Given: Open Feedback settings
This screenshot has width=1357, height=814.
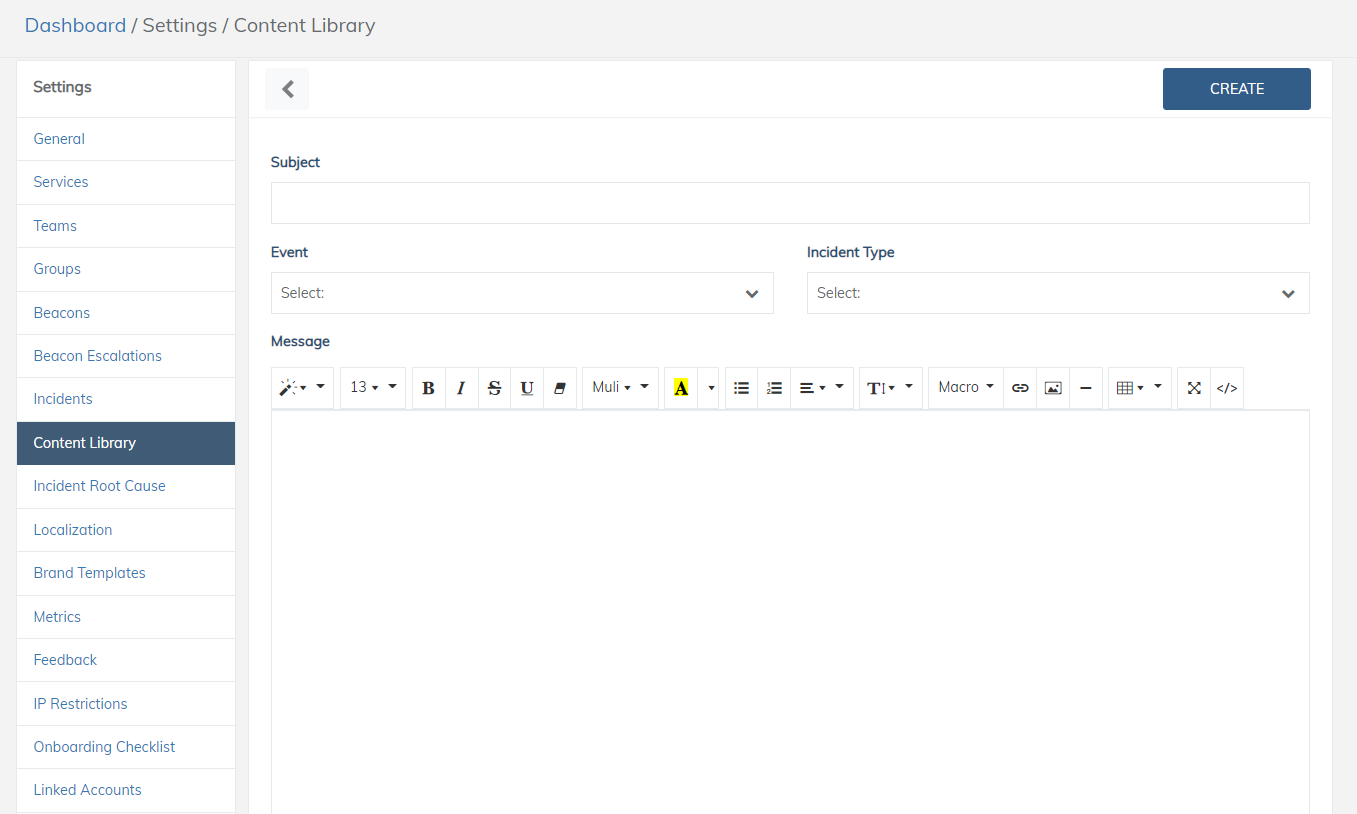Looking at the screenshot, I should tap(126, 660).
